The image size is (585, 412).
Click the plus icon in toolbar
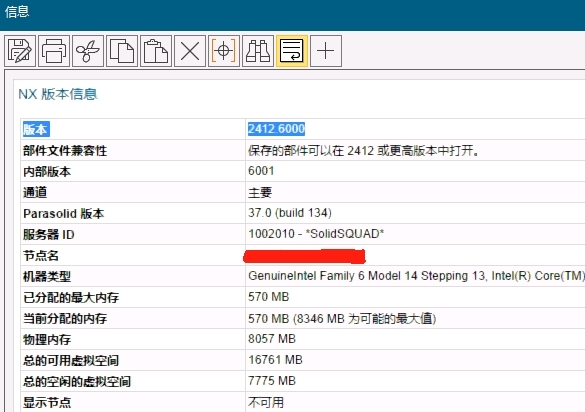pyautogui.click(x=326, y=51)
